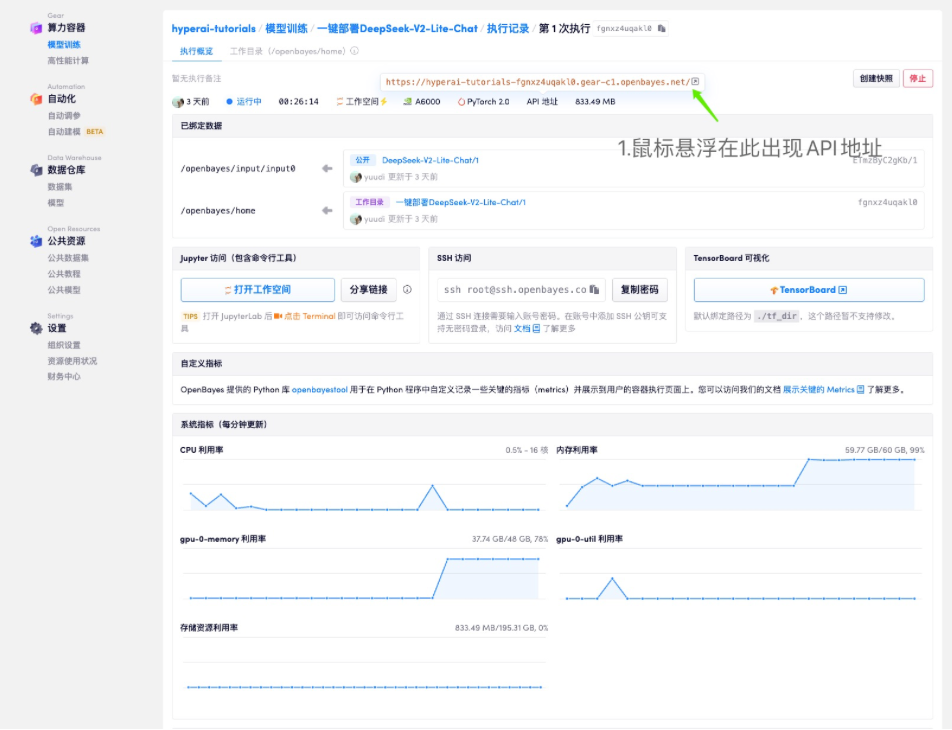Open 公共数据集 in the sidebar
Screen dimensions: 952x730
pyautogui.click(x=68, y=258)
